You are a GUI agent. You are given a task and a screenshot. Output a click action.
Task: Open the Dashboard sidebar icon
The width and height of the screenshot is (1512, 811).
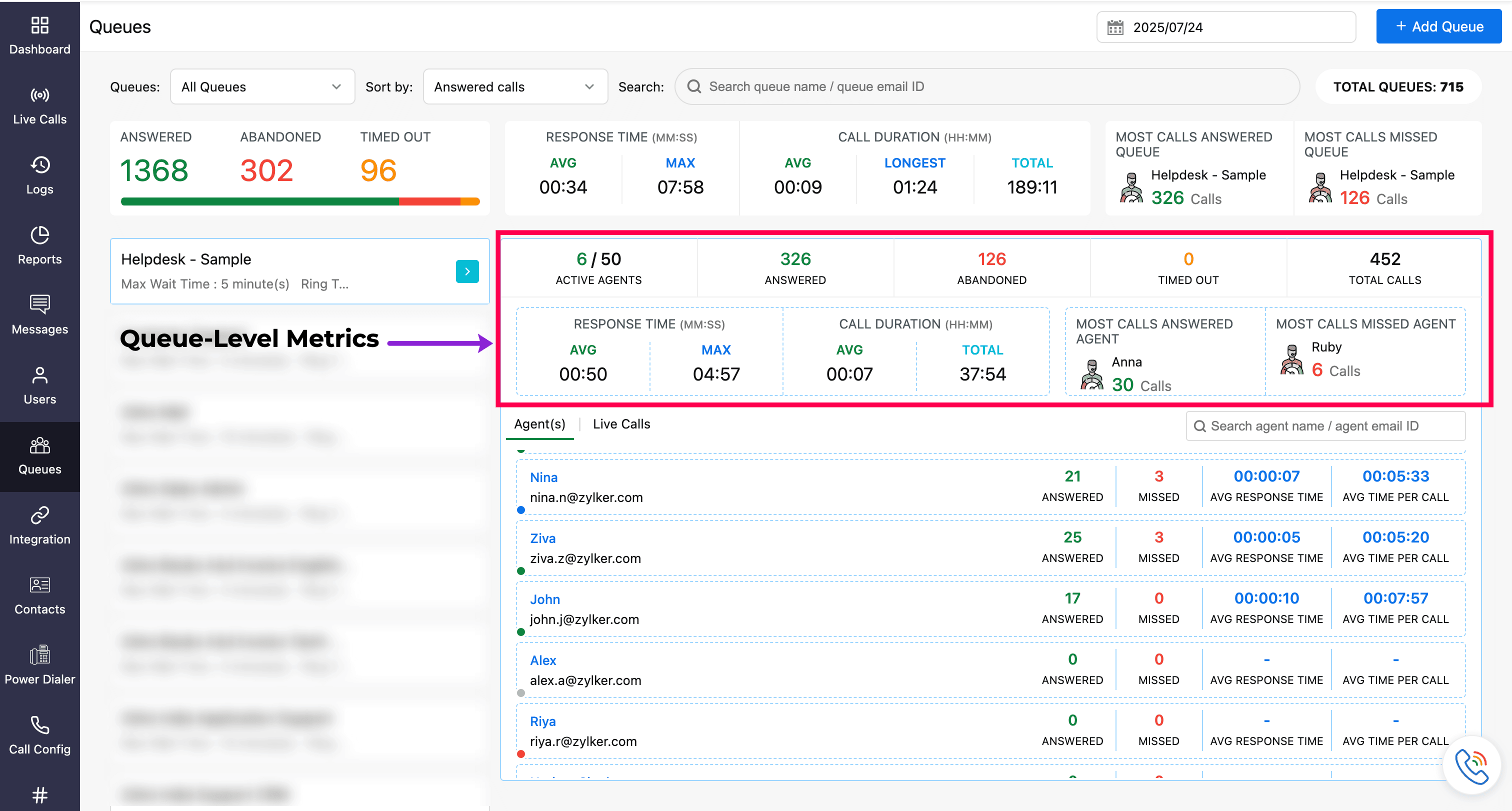(x=39, y=35)
